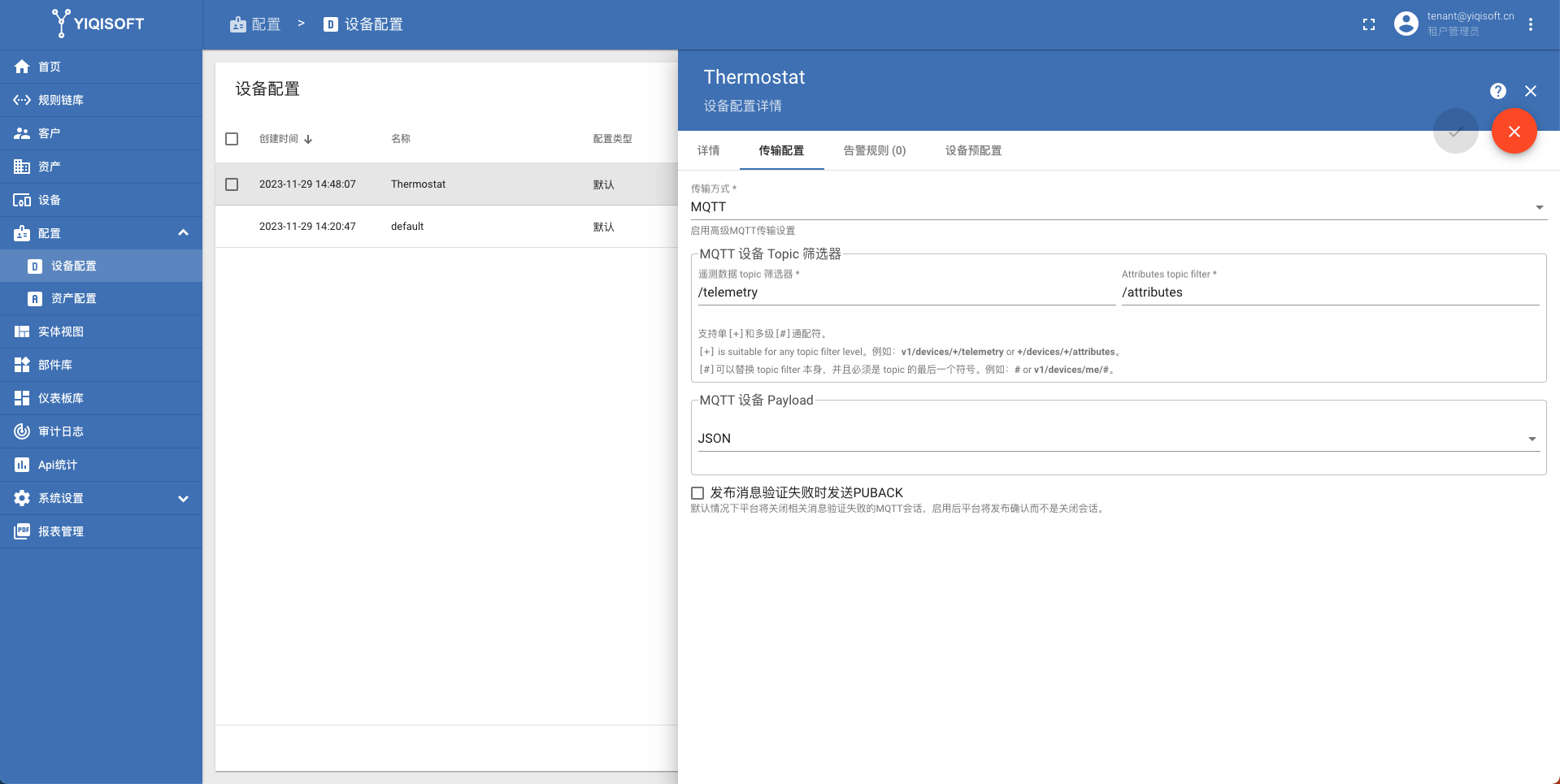
Task: Click the 名称 column header
Action: (x=401, y=139)
